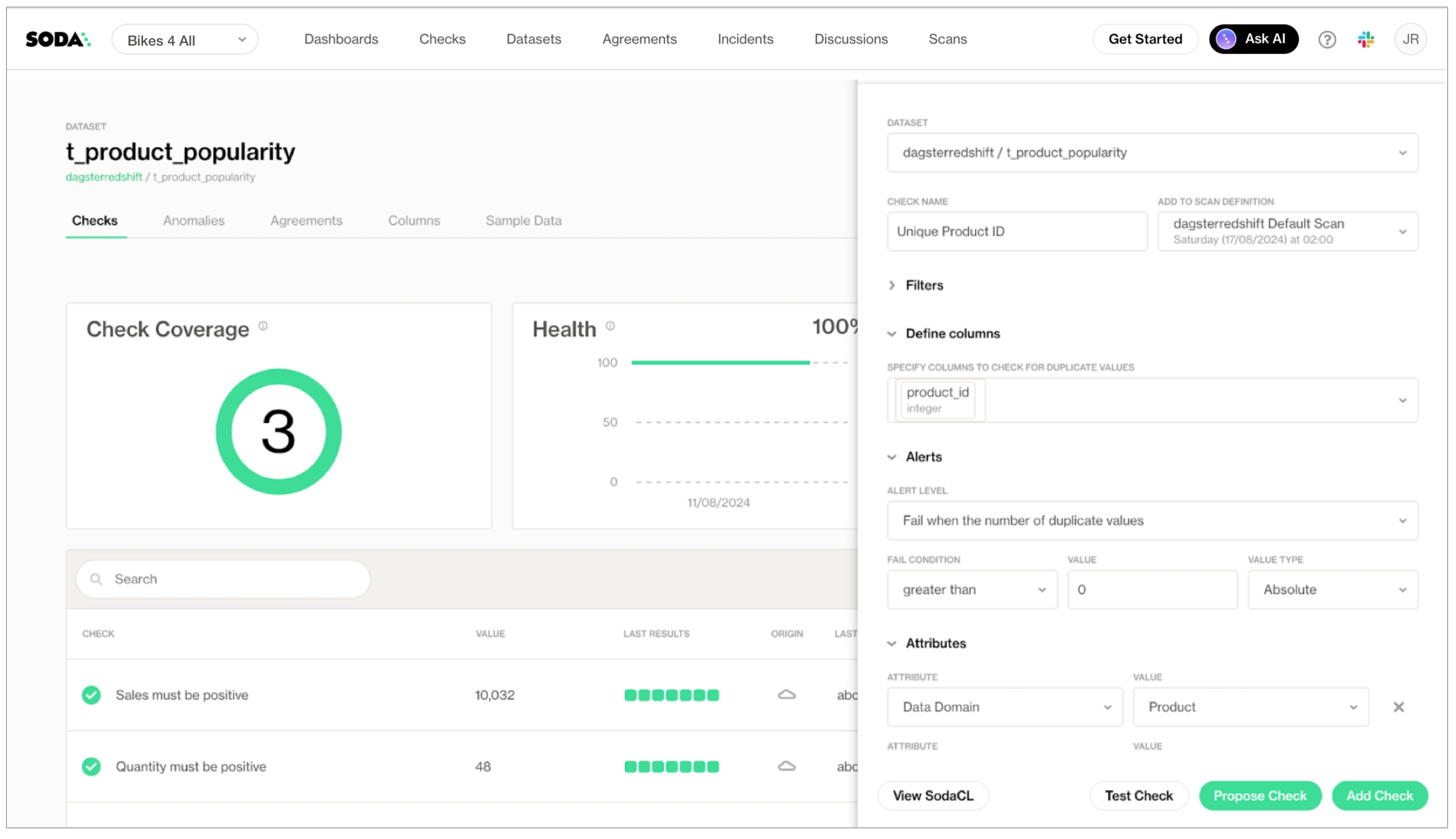Click the Slack integration icon
This screenshot has width=1456, height=839.
tap(1366, 39)
